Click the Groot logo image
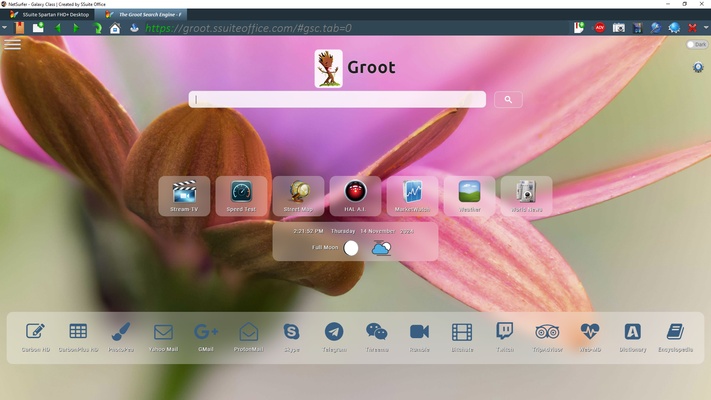Screen dimensions: 711x400 pos(328,68)
